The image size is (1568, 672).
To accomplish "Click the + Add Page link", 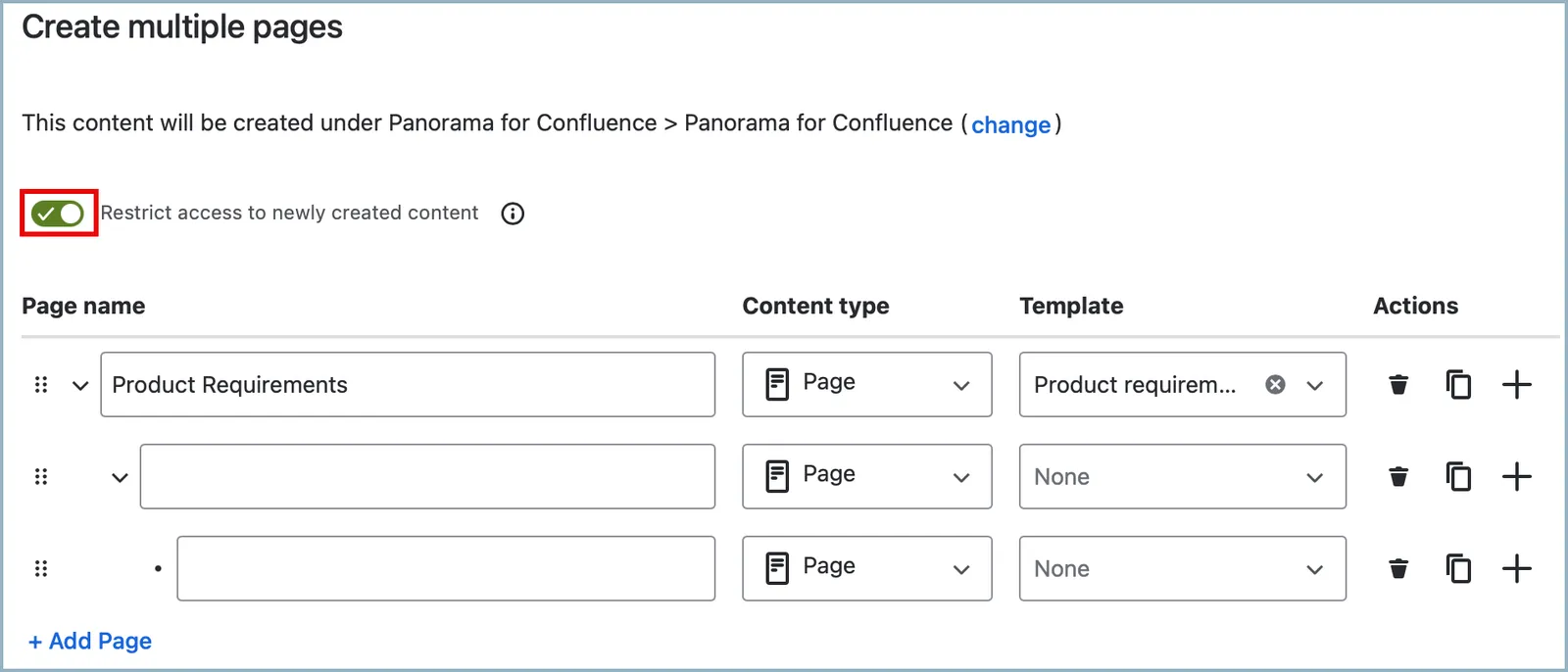I will coord(90,642).
